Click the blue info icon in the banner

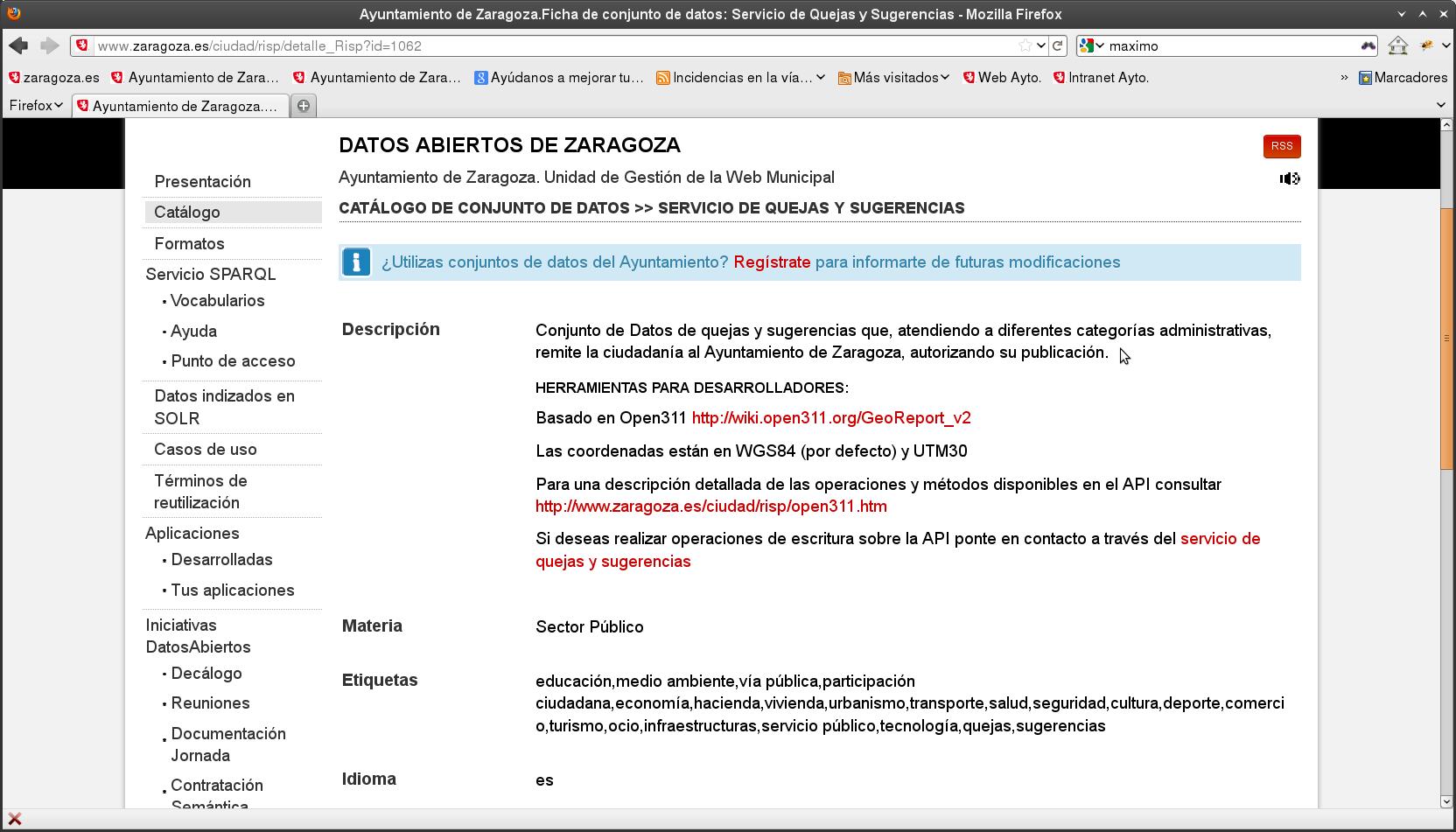pyautogui.click(x=356, y=262)
